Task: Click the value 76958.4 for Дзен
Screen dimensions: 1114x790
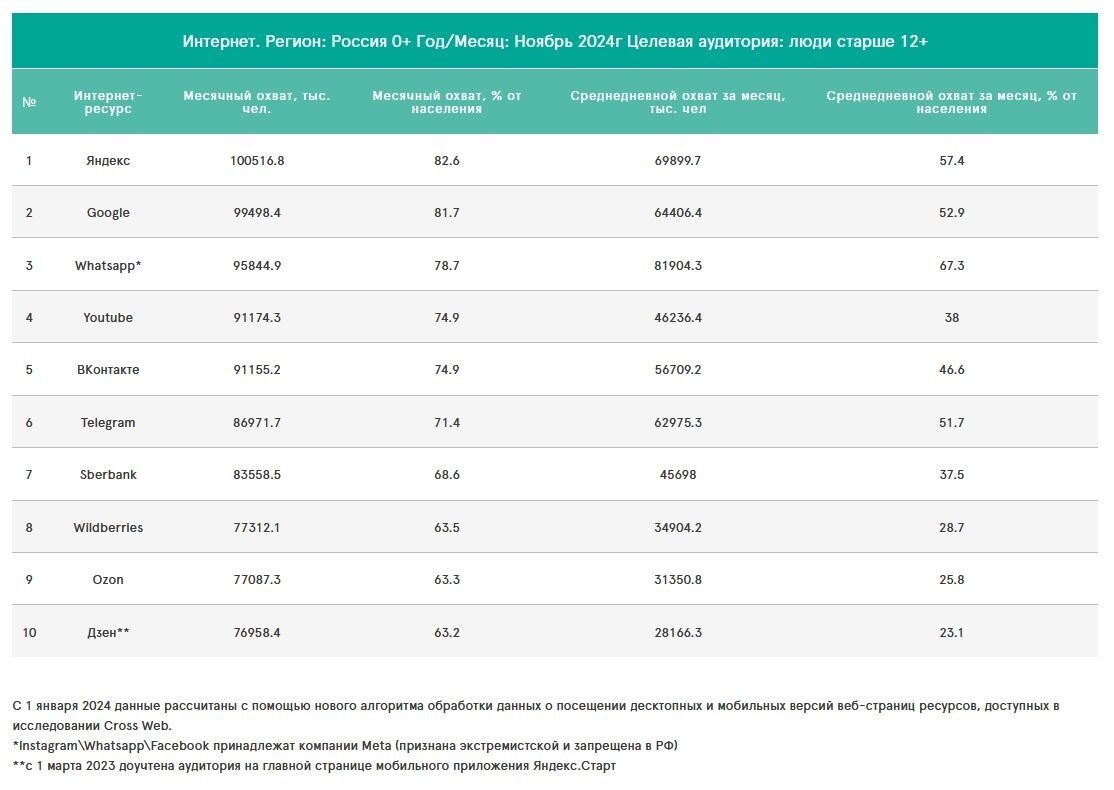Action: pos(256,632)
